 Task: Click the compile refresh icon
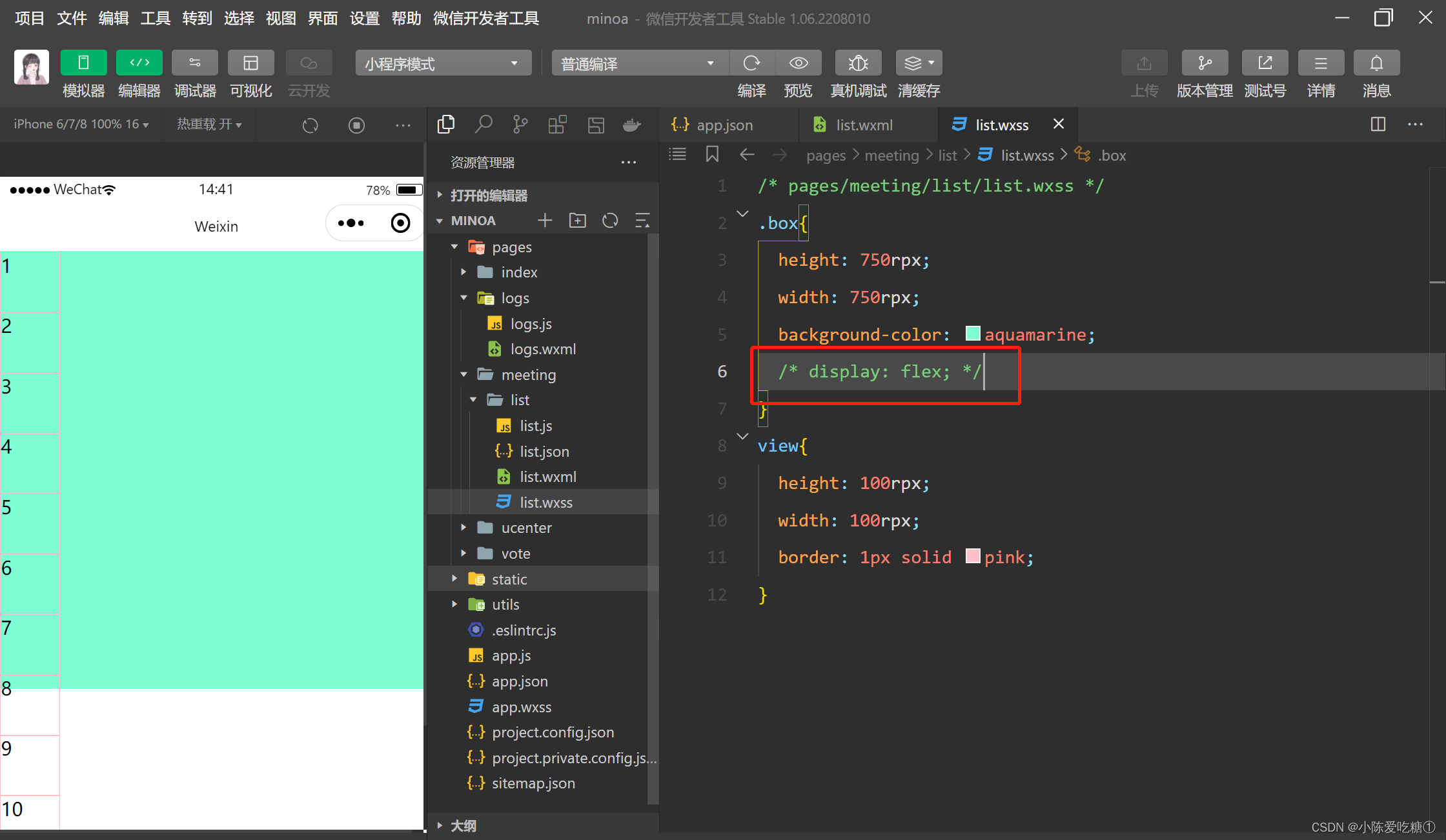751,63
